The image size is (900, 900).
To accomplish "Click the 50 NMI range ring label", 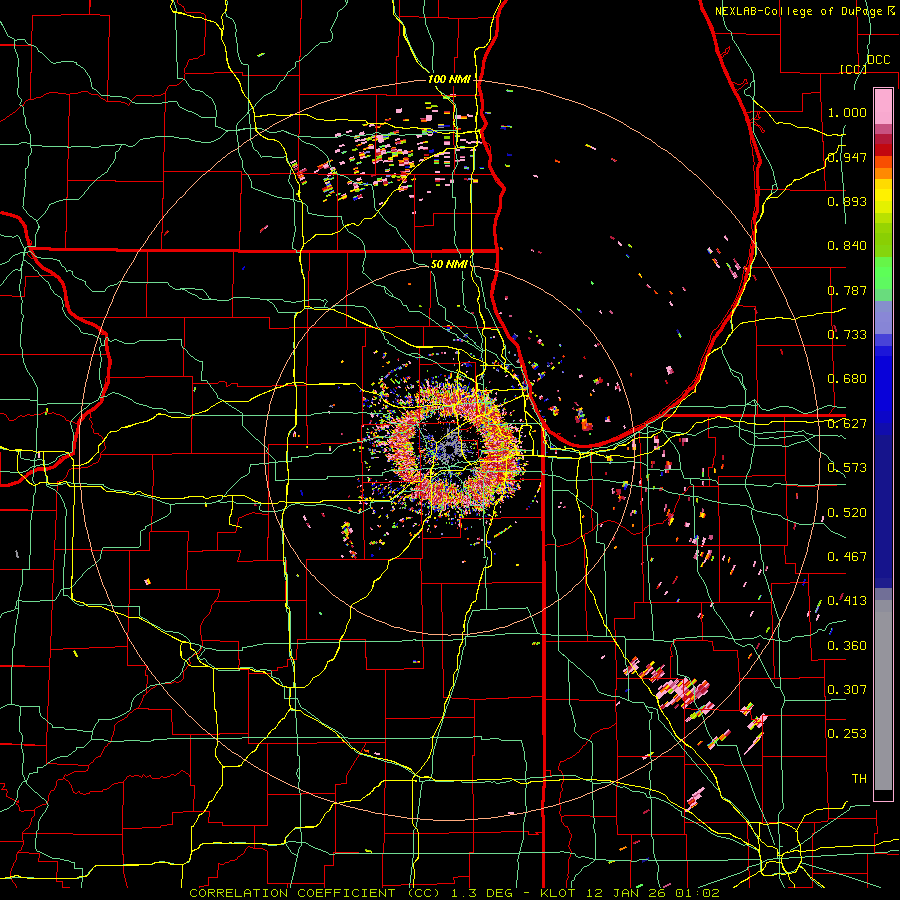I will tap(449, 265).
